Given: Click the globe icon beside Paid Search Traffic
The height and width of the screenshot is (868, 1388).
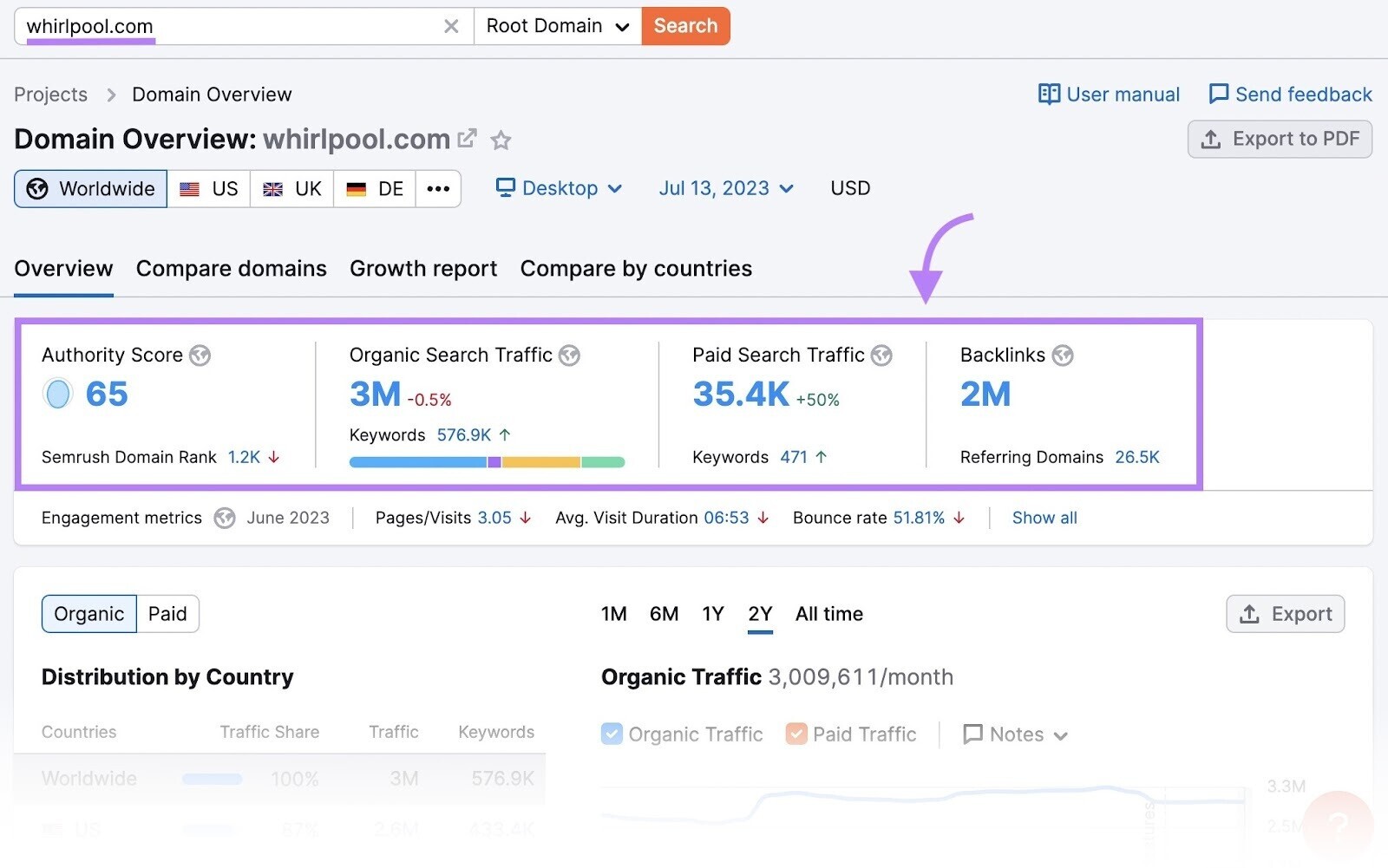Looking at the screenshot, I should point(882,356).
